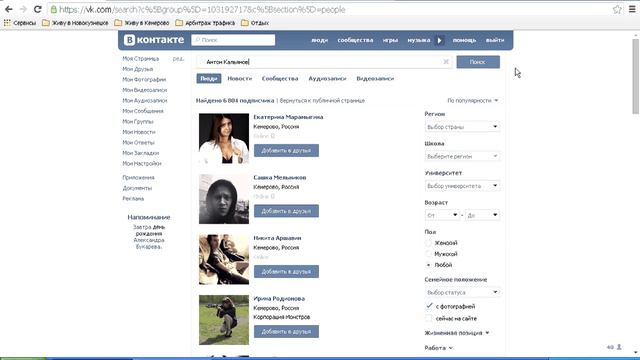Open the Живу в Кемерово bookmark folder
Screen dimensions: 640x360
pyautogui.click(x=142, y=23)
